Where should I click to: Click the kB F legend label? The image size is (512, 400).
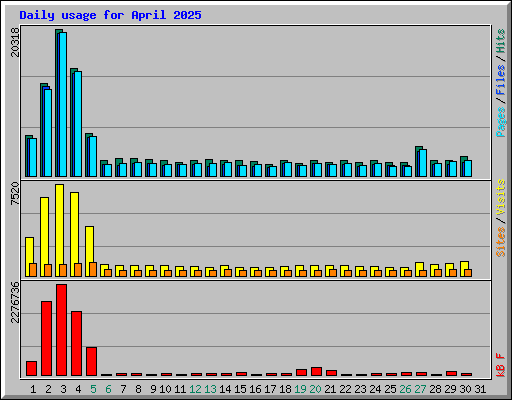click(501, 365)
